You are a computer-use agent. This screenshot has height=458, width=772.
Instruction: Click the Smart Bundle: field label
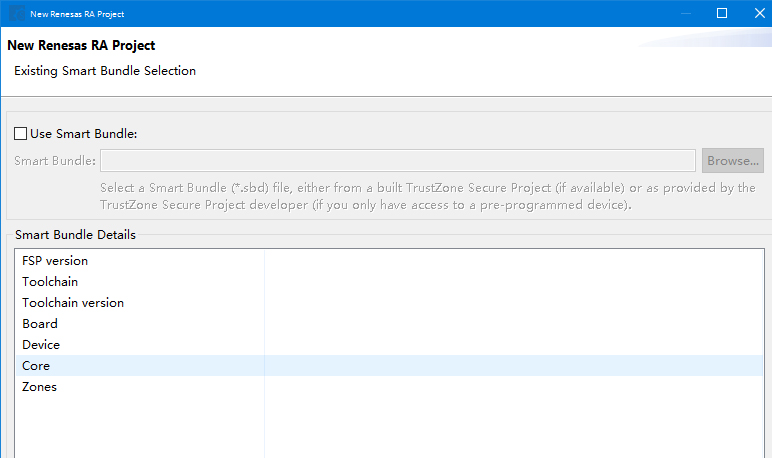[55, 161]
